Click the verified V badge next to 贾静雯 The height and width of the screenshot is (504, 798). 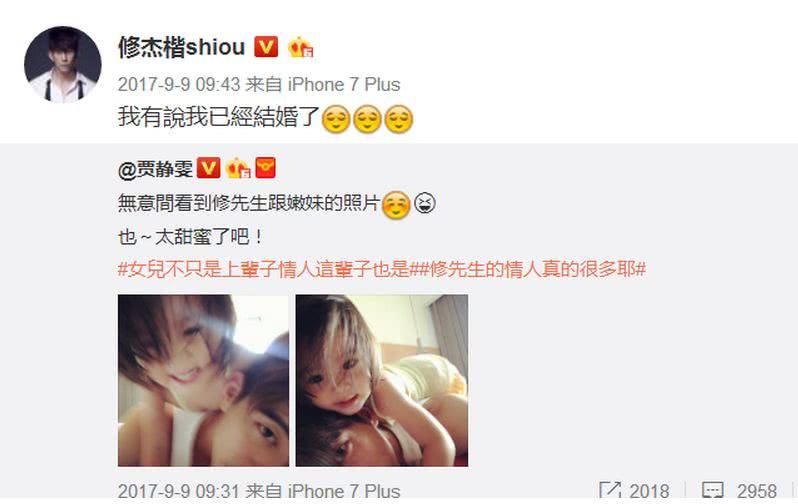208,168
